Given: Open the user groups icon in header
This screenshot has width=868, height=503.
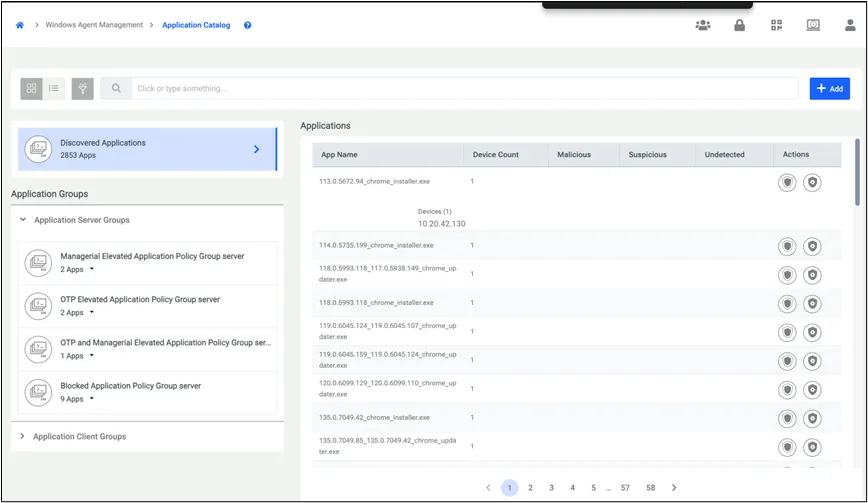Looking at the screenshot, I should [703, 25].
